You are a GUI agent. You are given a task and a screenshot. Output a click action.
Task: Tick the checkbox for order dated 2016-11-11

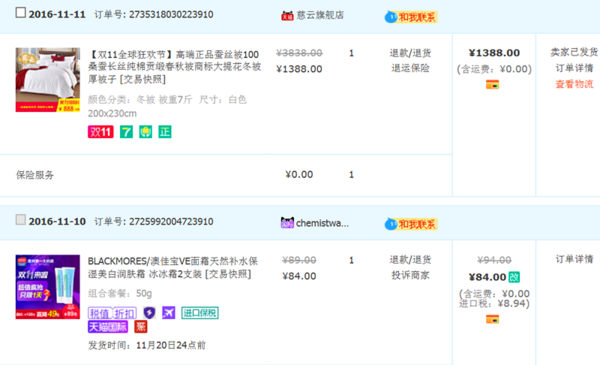coord(21,13)
